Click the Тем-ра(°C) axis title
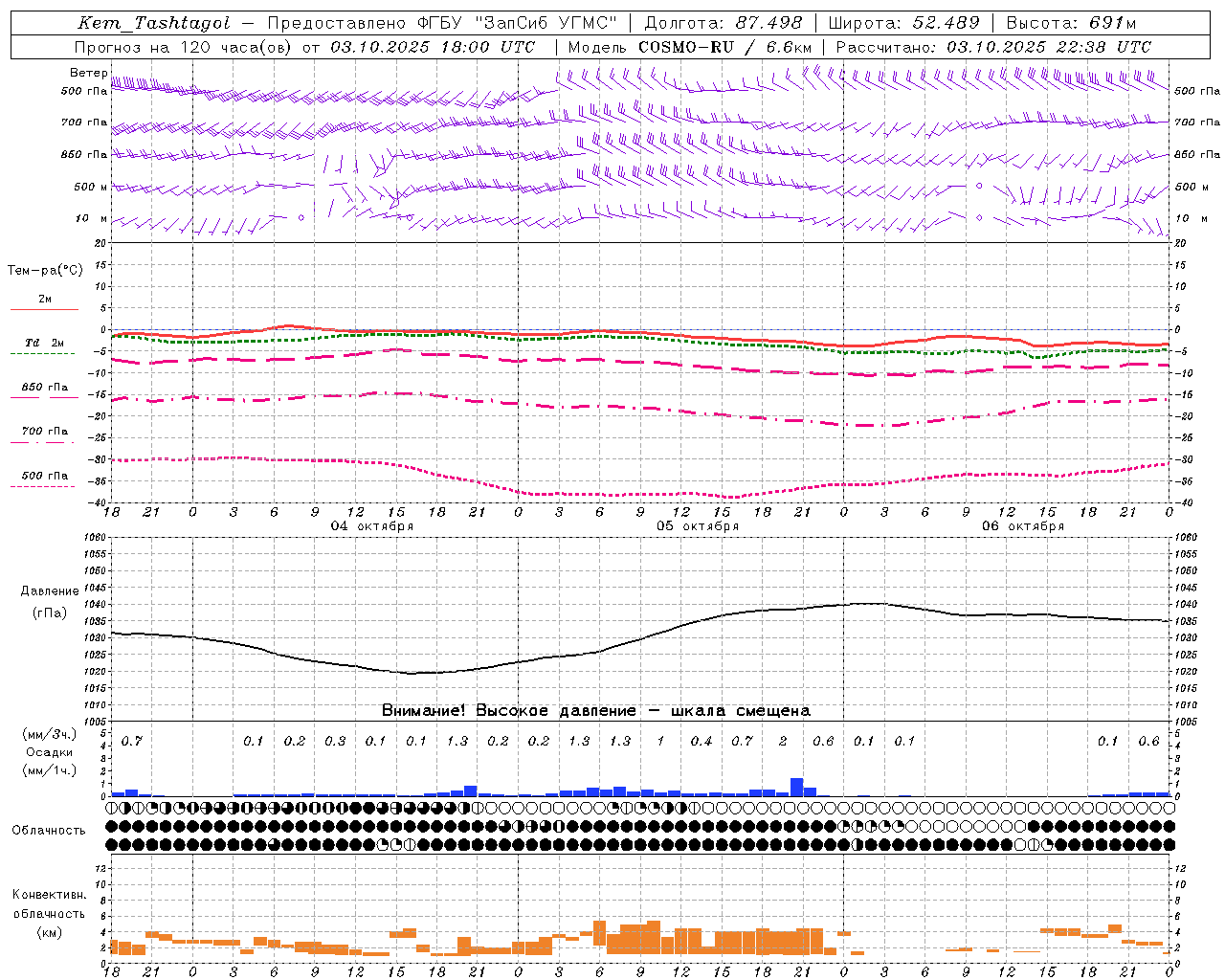This screenshot has width=1225, height=980. click(45, 271)
